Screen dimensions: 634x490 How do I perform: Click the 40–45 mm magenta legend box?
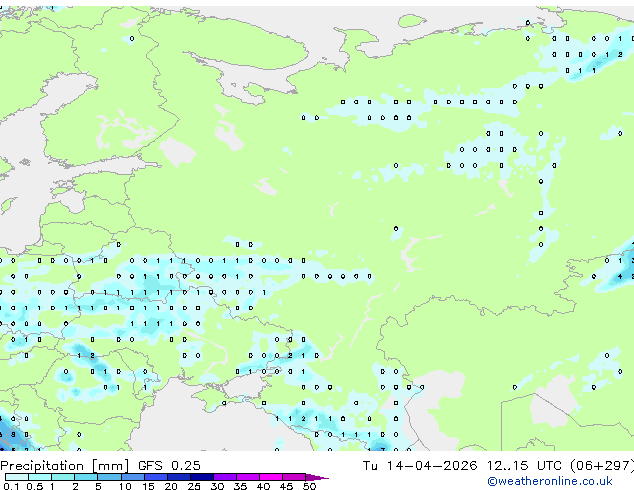pos(271,477)
